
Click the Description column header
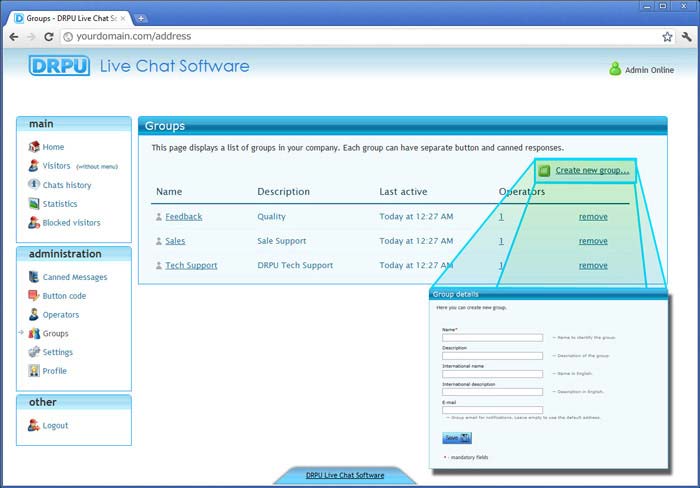(283, 192)
